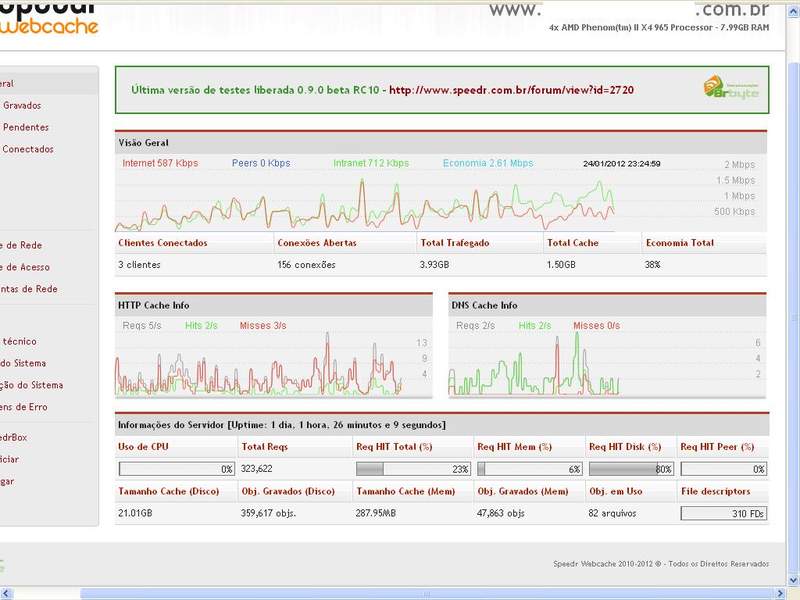The height and width of the screenshot is (600, 800).
Task: Open the speedr.com.br forum link
Action: [511, 90]
